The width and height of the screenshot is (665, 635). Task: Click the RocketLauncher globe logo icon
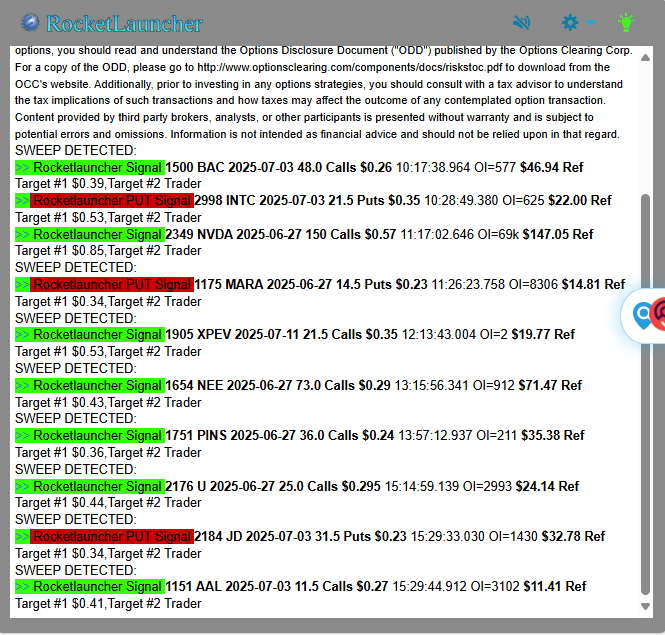point(30,22)
